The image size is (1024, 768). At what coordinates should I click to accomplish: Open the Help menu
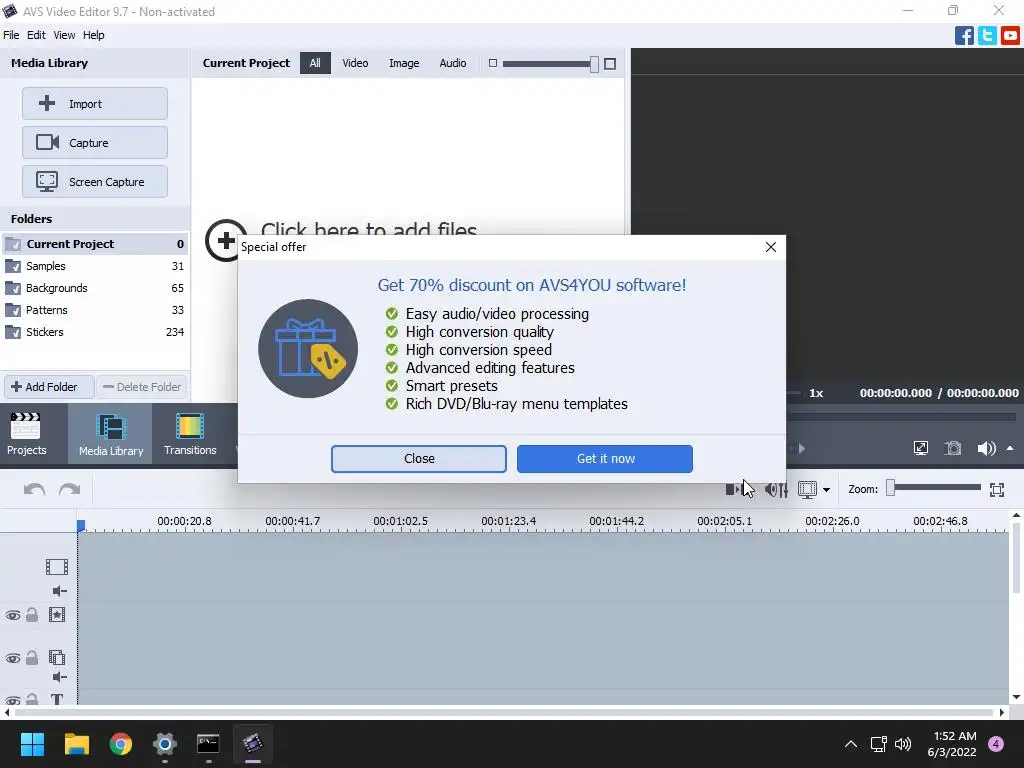(x=93, y=35)
